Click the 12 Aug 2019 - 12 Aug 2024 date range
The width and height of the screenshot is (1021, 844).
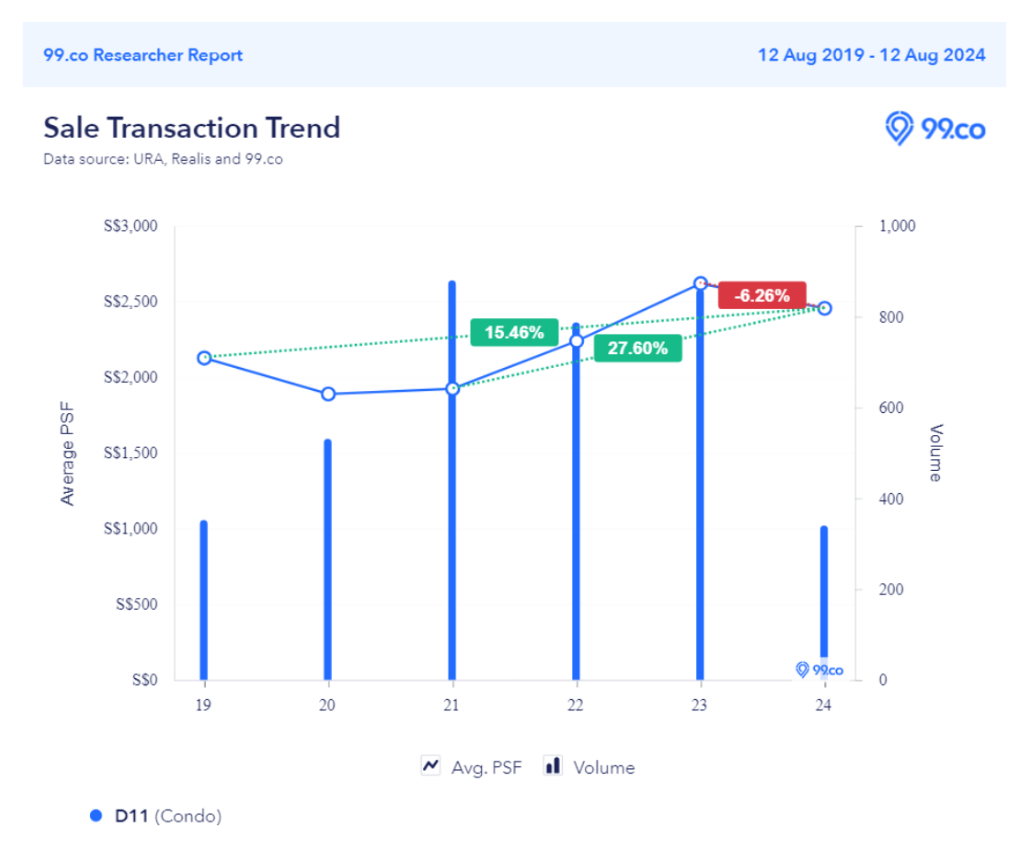tap(871, 54)
